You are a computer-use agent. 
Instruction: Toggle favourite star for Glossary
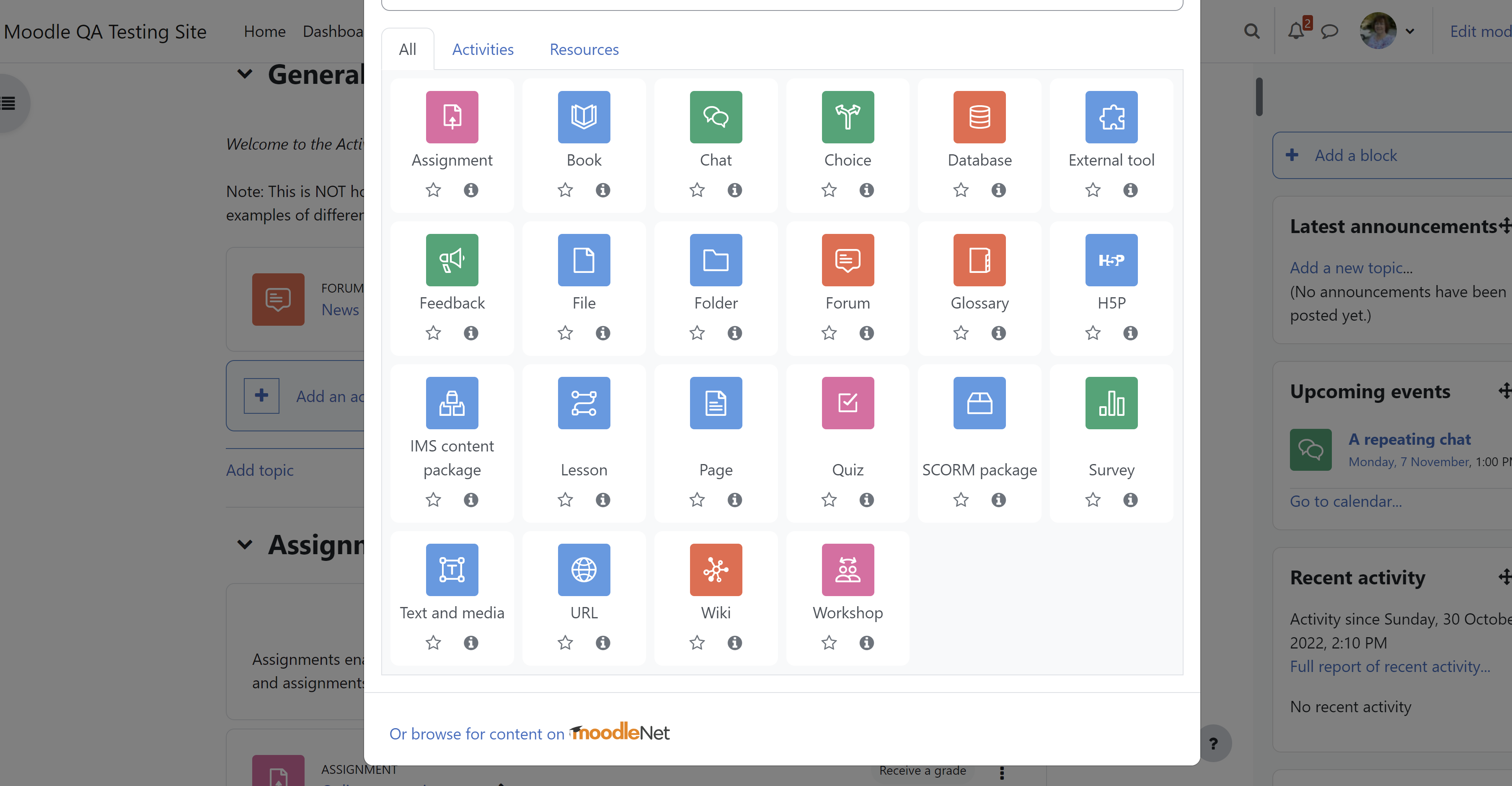click(x=961, y=333)
